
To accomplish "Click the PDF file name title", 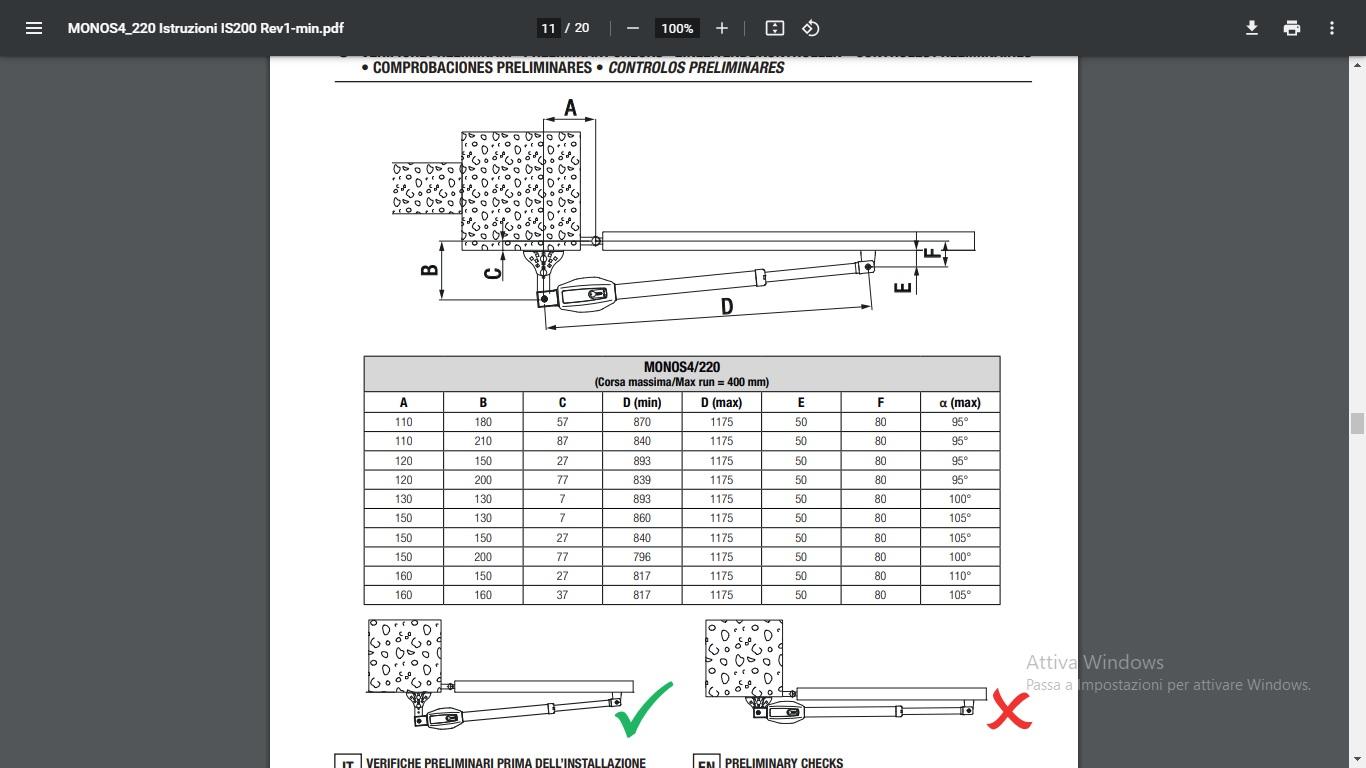I will pos(206,28).
